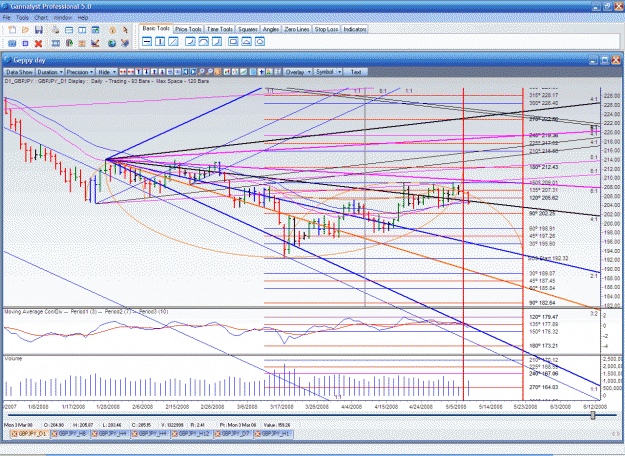Switch to the Price Tools tab
This screenshot has width=625, height=456.
pyautogui.click(x=188, y=29)
